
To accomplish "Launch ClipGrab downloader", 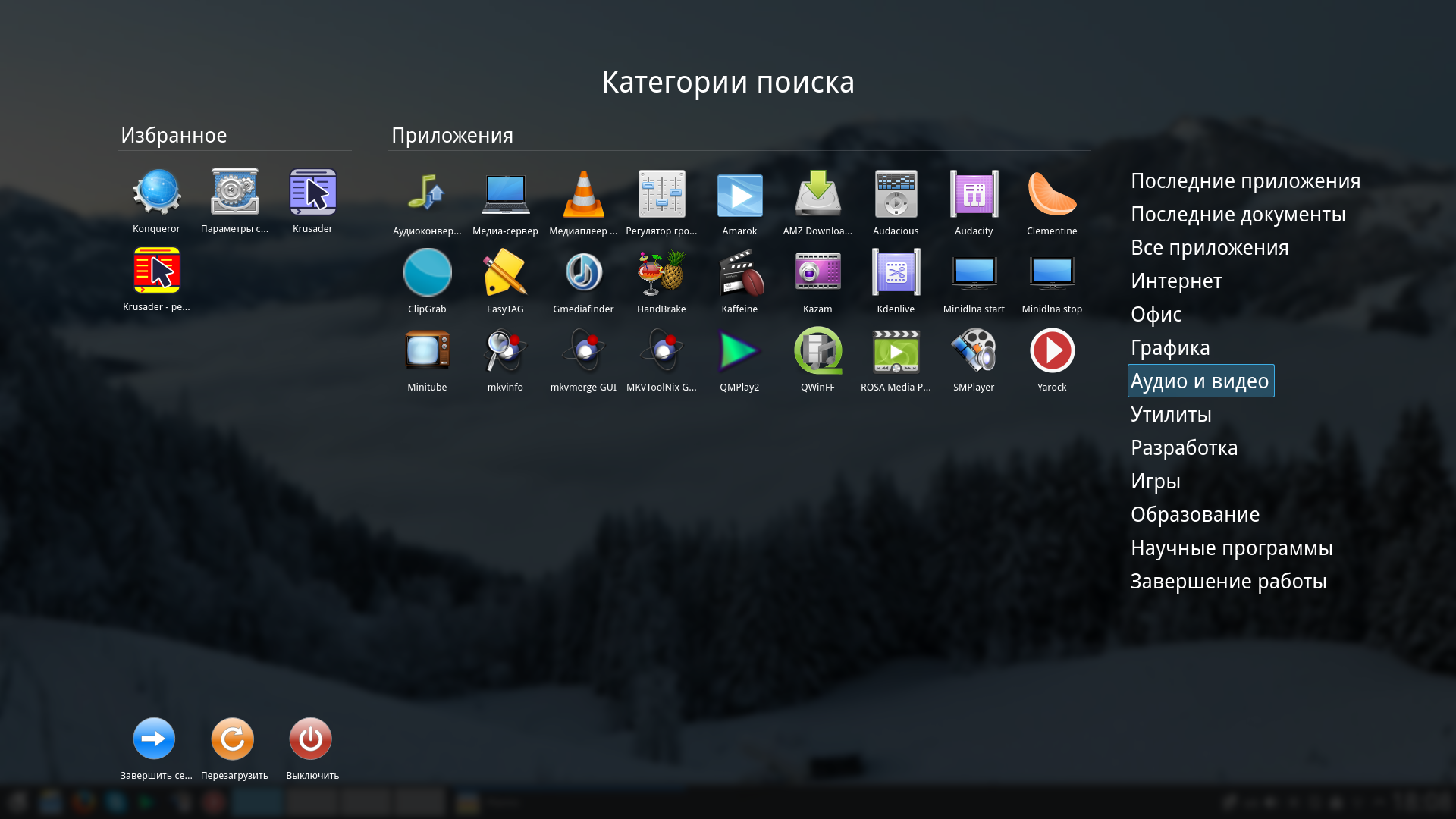I will (x=427, y=273).
